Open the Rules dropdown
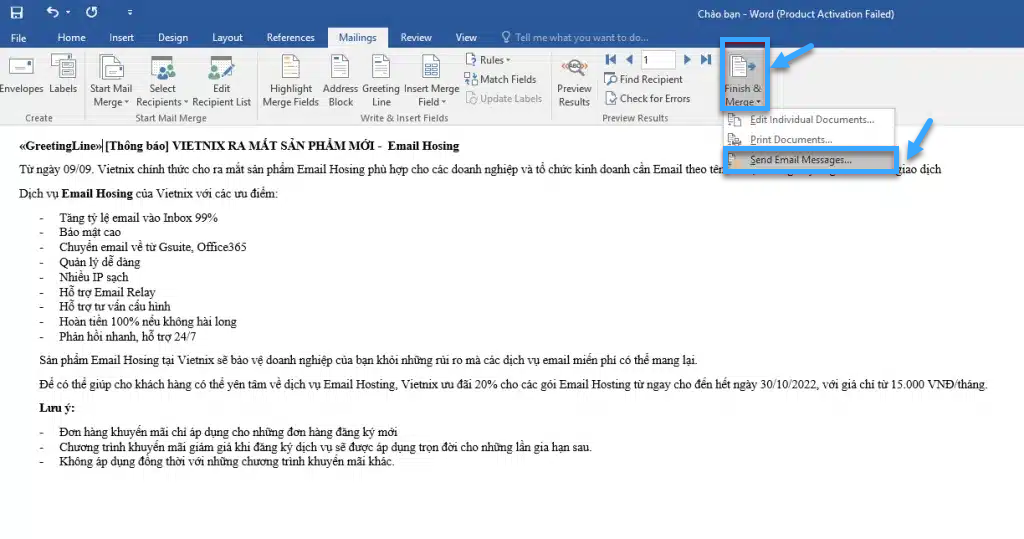 pos(488,59)
